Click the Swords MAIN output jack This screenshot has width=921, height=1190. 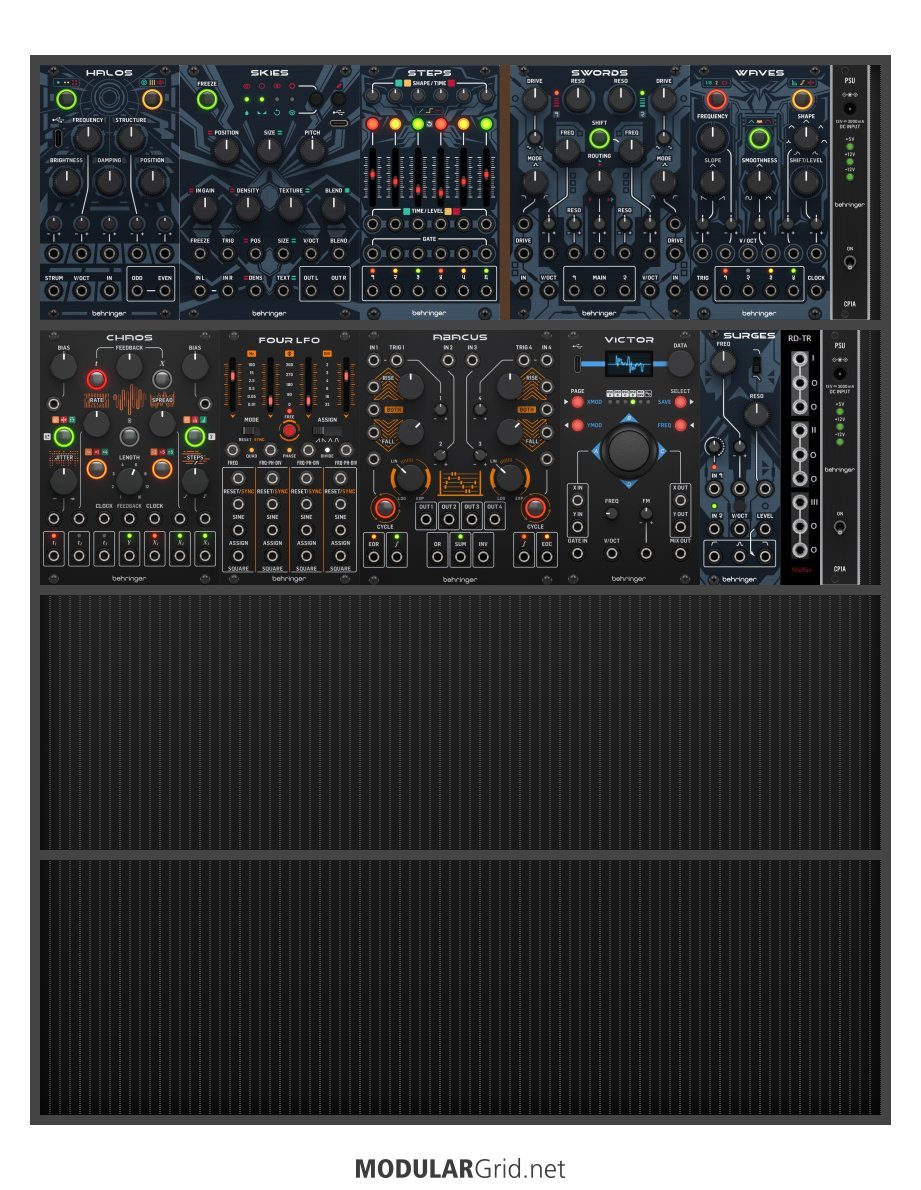599,291
